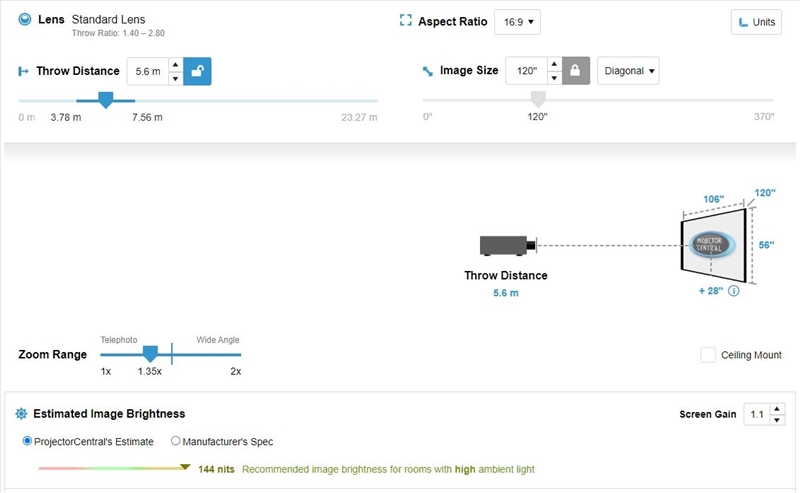Viewport: 800px width, 493px height.
Task: Click the 'Telephoto' zoom label
Action: click(x=118, y=340)
